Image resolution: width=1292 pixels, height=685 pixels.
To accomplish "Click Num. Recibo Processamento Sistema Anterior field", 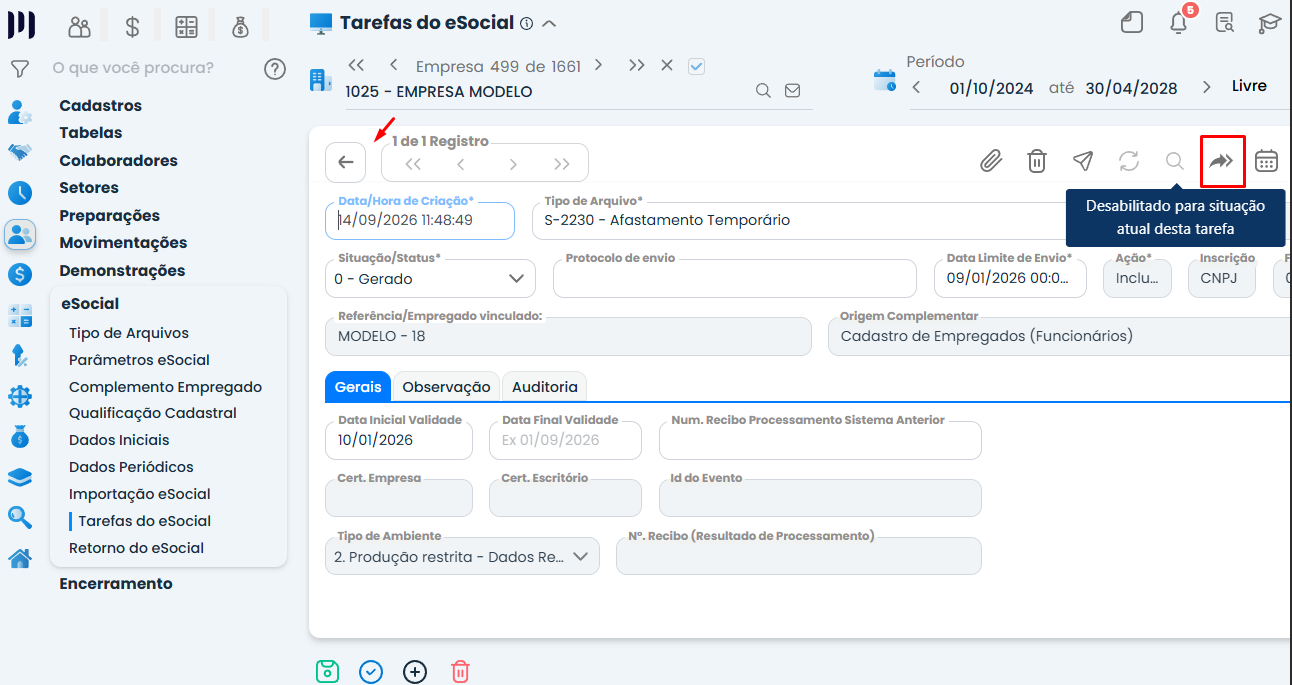I will click(x=820, y=440).
